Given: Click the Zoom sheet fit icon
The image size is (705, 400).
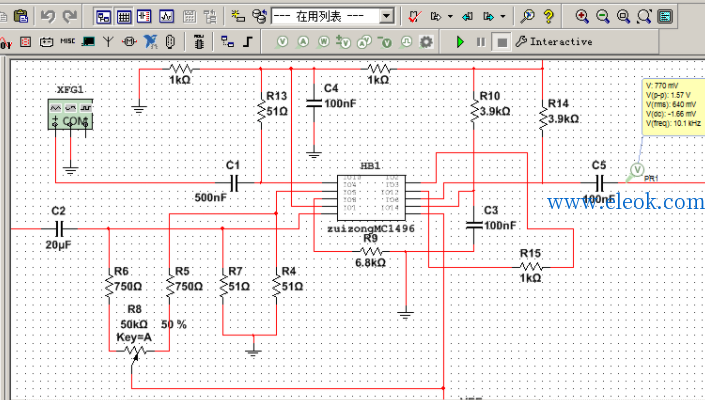Looking at the screenshot, I should click(x=644, y=17).
